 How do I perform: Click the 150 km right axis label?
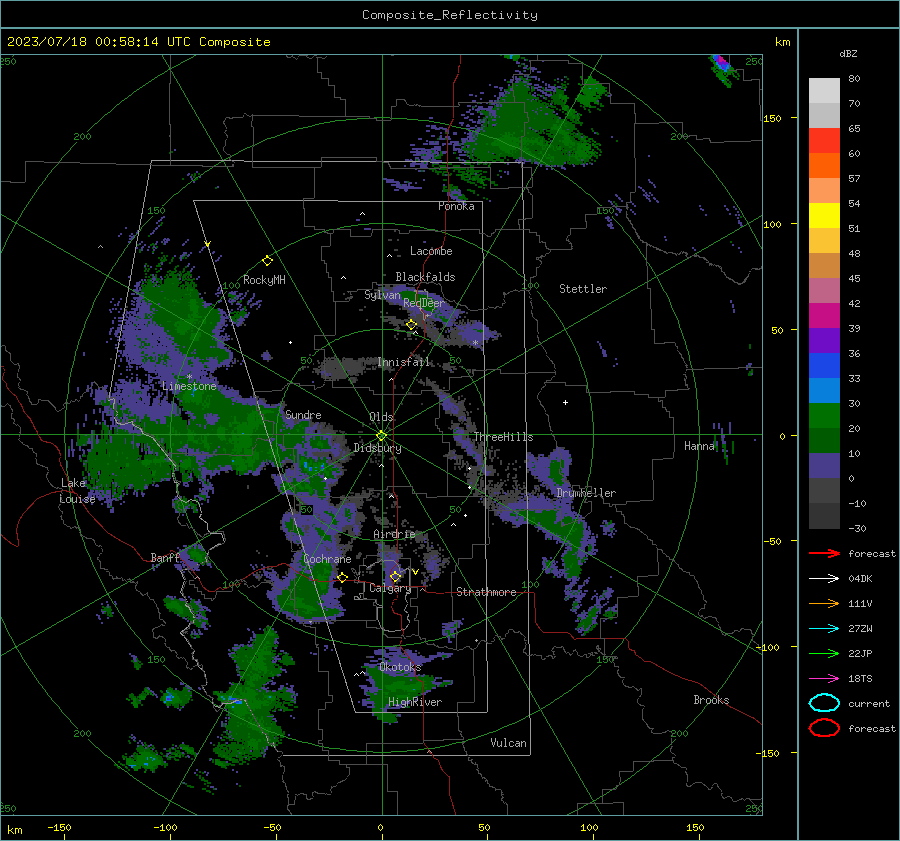(x=772, y=118)
